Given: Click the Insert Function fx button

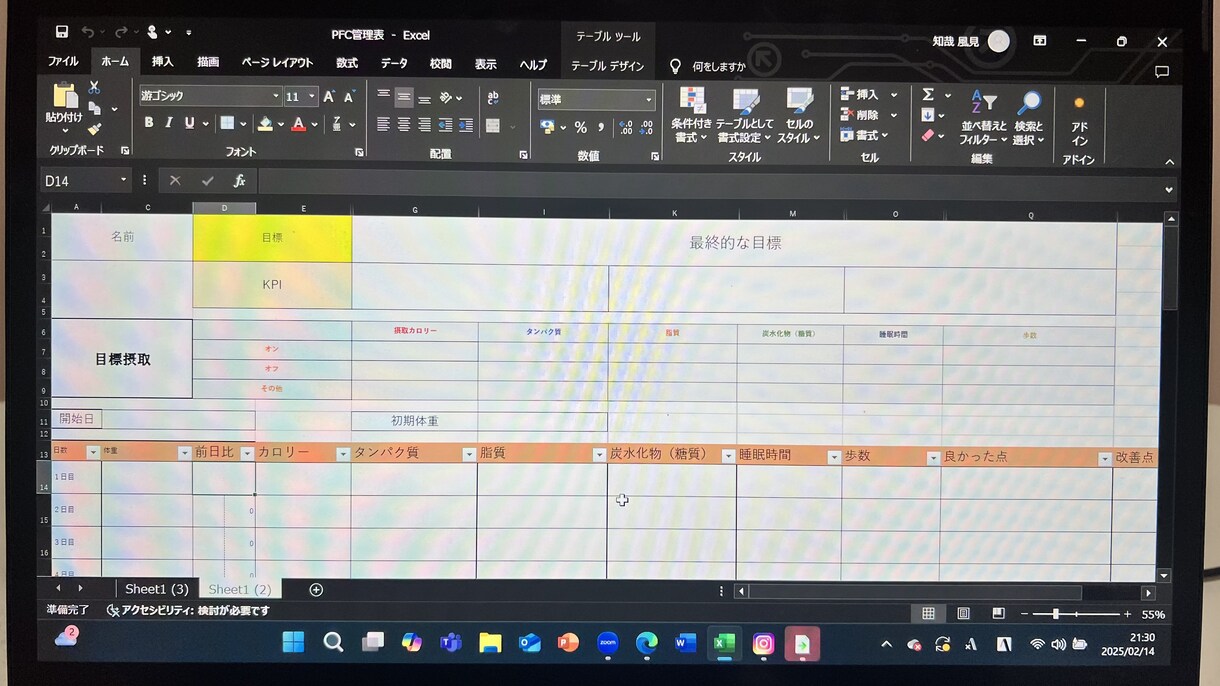Looking at the screenshot, I should click(240, 181).
